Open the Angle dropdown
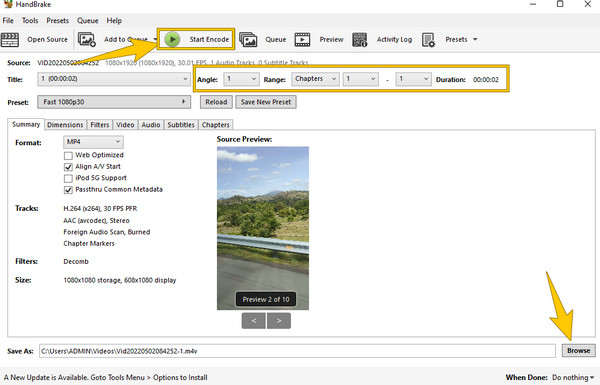This screenshot has height=385, width=600. [241, 79]
